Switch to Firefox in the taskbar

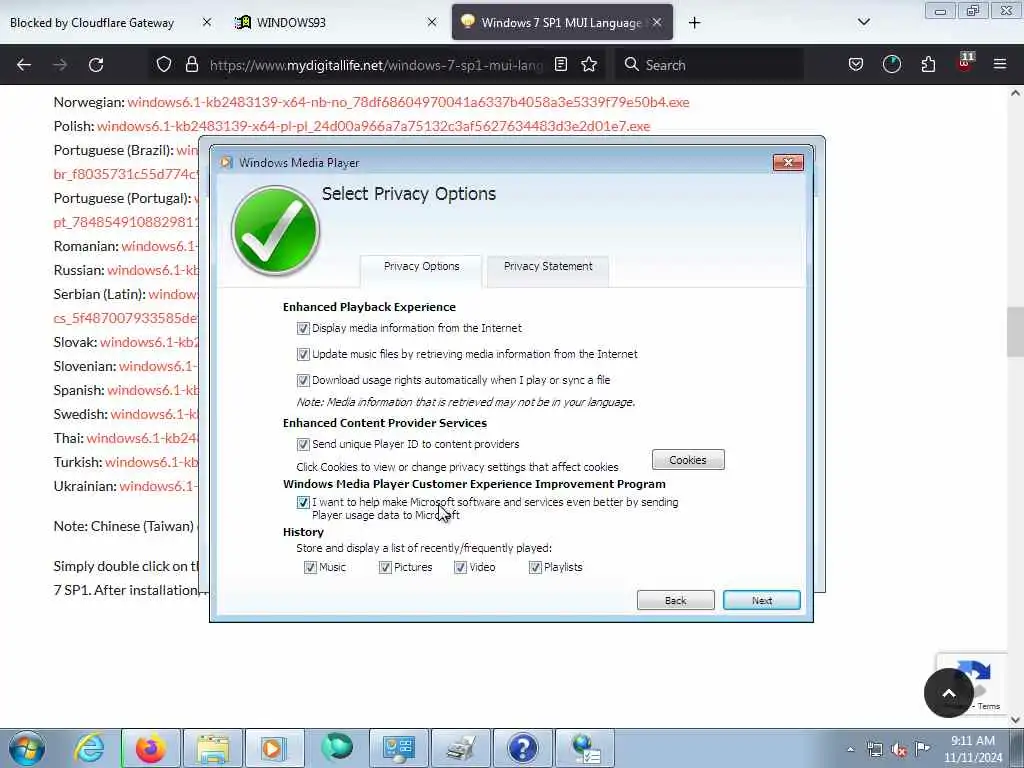pyautogui.click(x=150, y=748)
